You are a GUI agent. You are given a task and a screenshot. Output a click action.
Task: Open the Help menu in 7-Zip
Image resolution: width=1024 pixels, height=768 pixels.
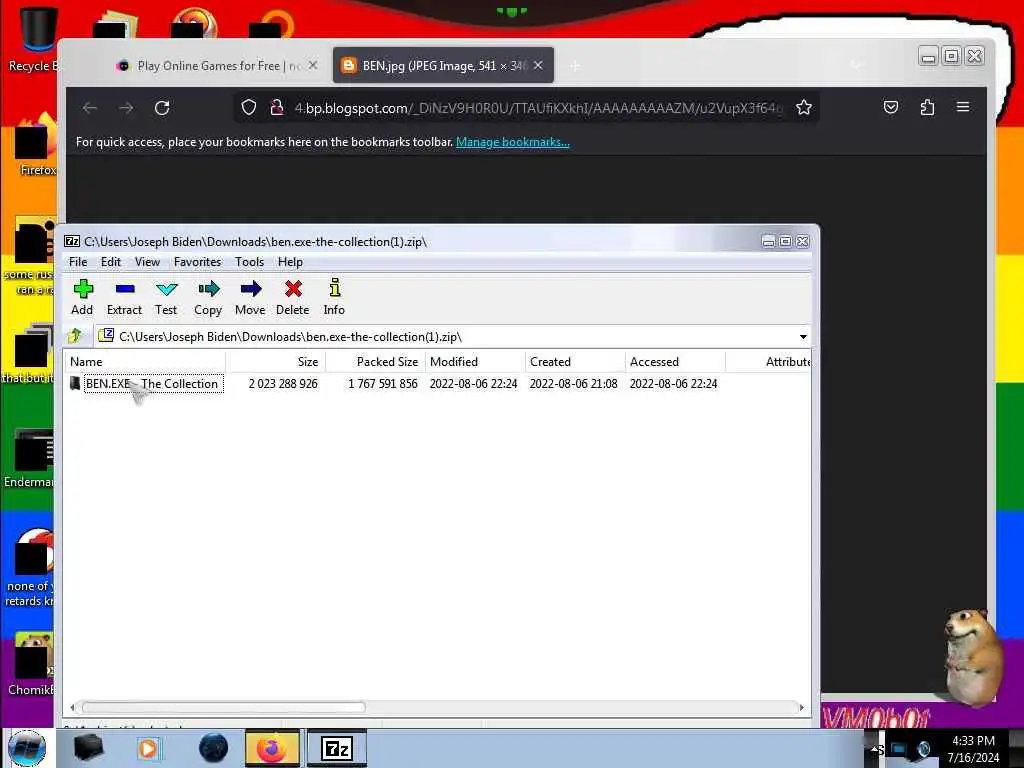[x=290, y=262]
